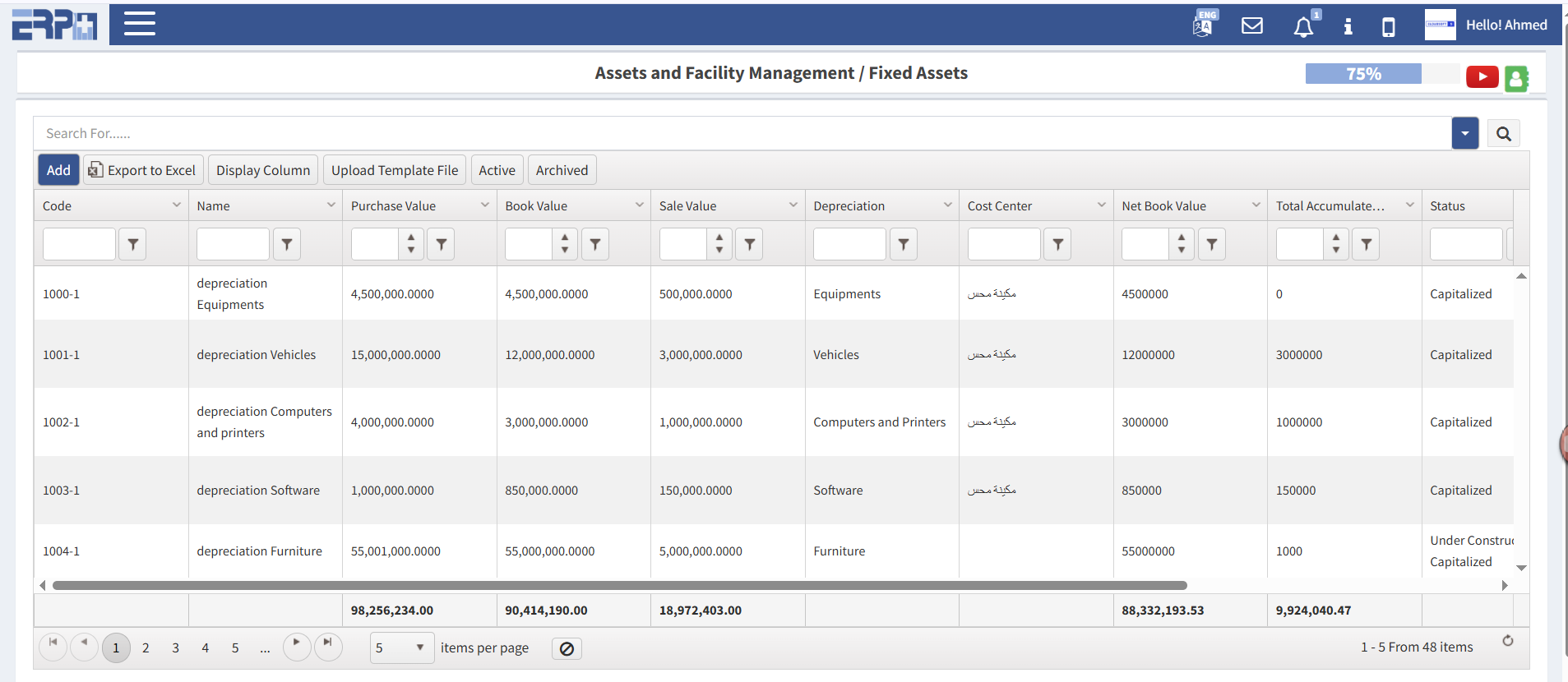Viewport: 1568px width, 682px height.
Task: Open the YouTube video help icon
Action: click(1482, 77)
